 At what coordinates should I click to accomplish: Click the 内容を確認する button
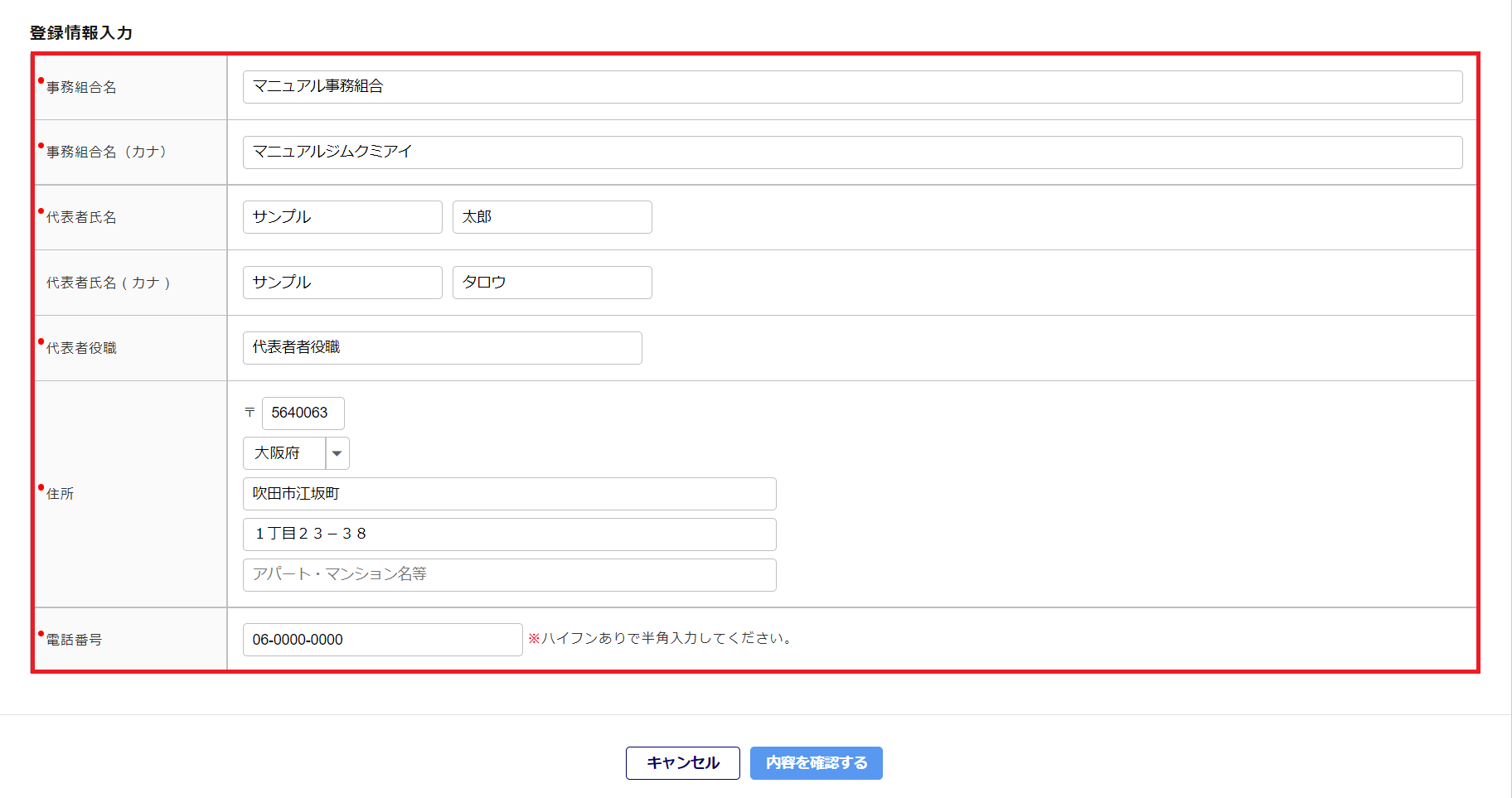[816, 762]
